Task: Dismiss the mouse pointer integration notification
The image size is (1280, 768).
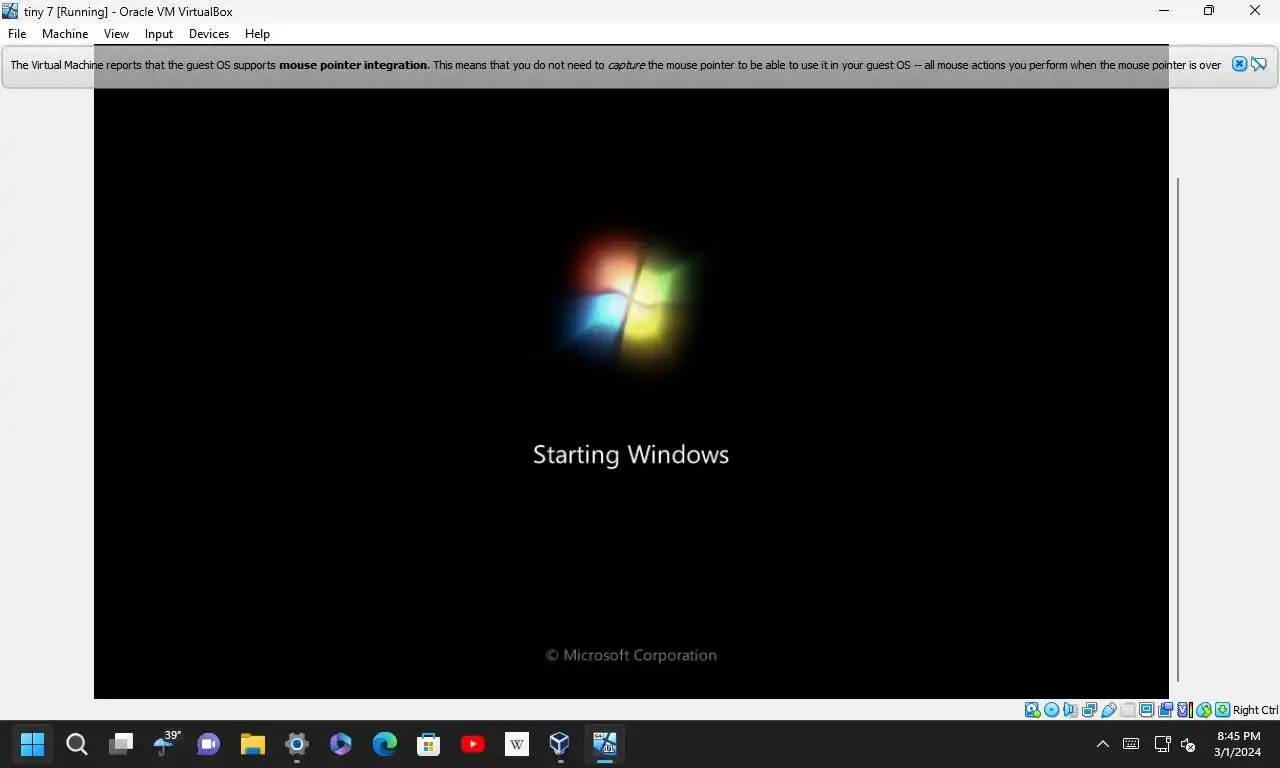Action: click(x=1239, y=64)
